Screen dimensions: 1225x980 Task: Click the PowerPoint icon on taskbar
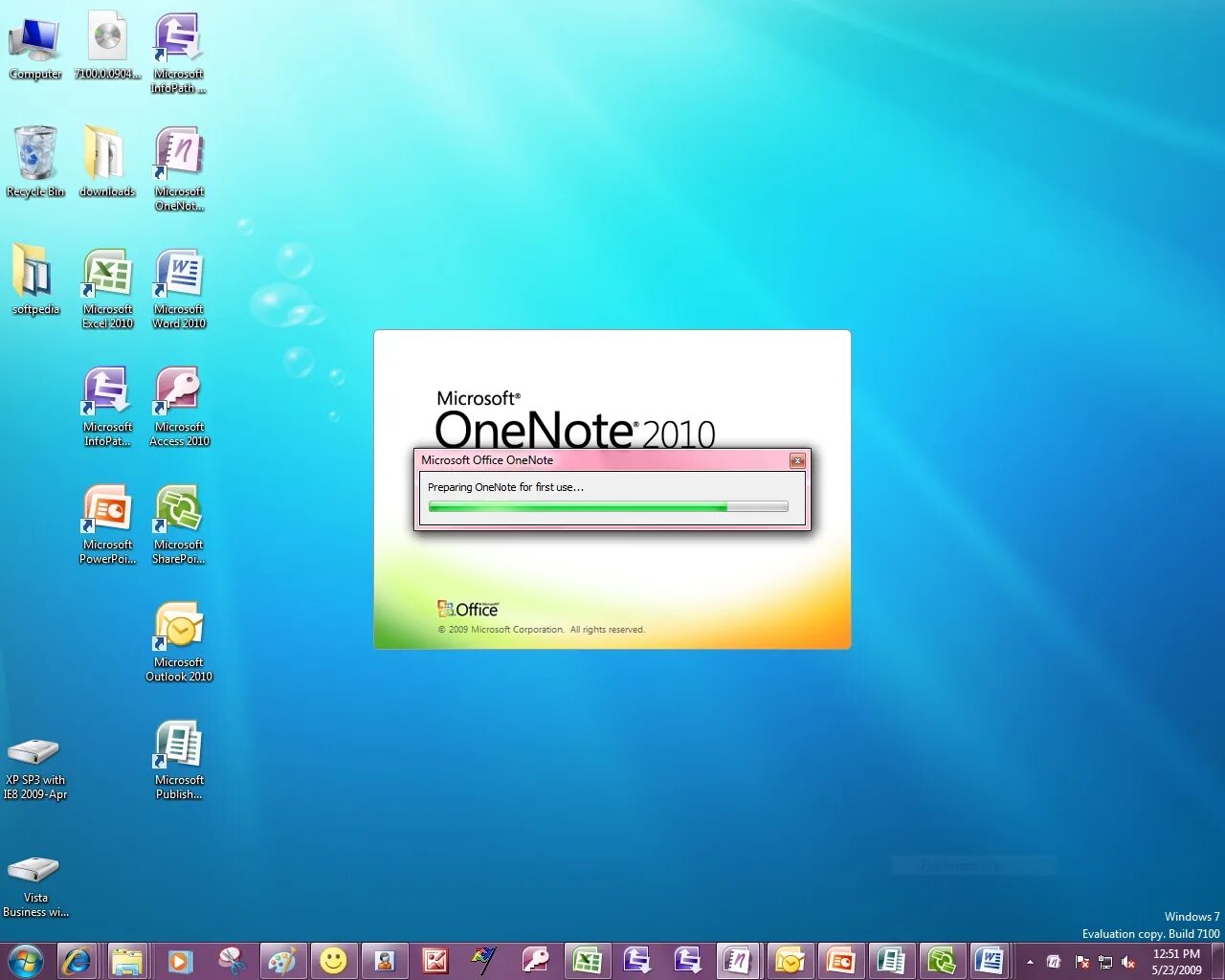840,960
